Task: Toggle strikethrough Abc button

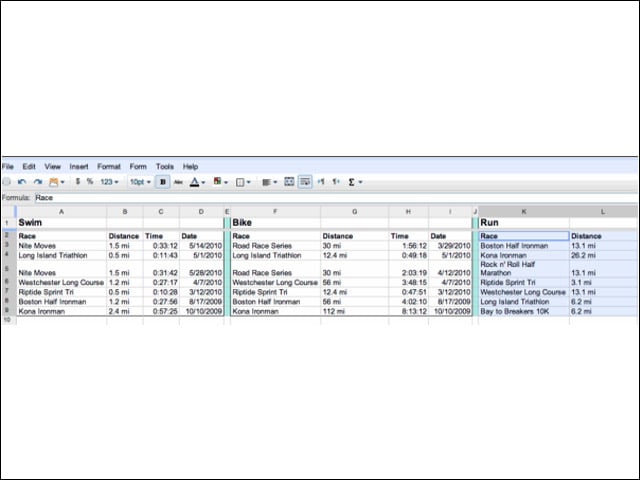Action: [x=178, y=182]
